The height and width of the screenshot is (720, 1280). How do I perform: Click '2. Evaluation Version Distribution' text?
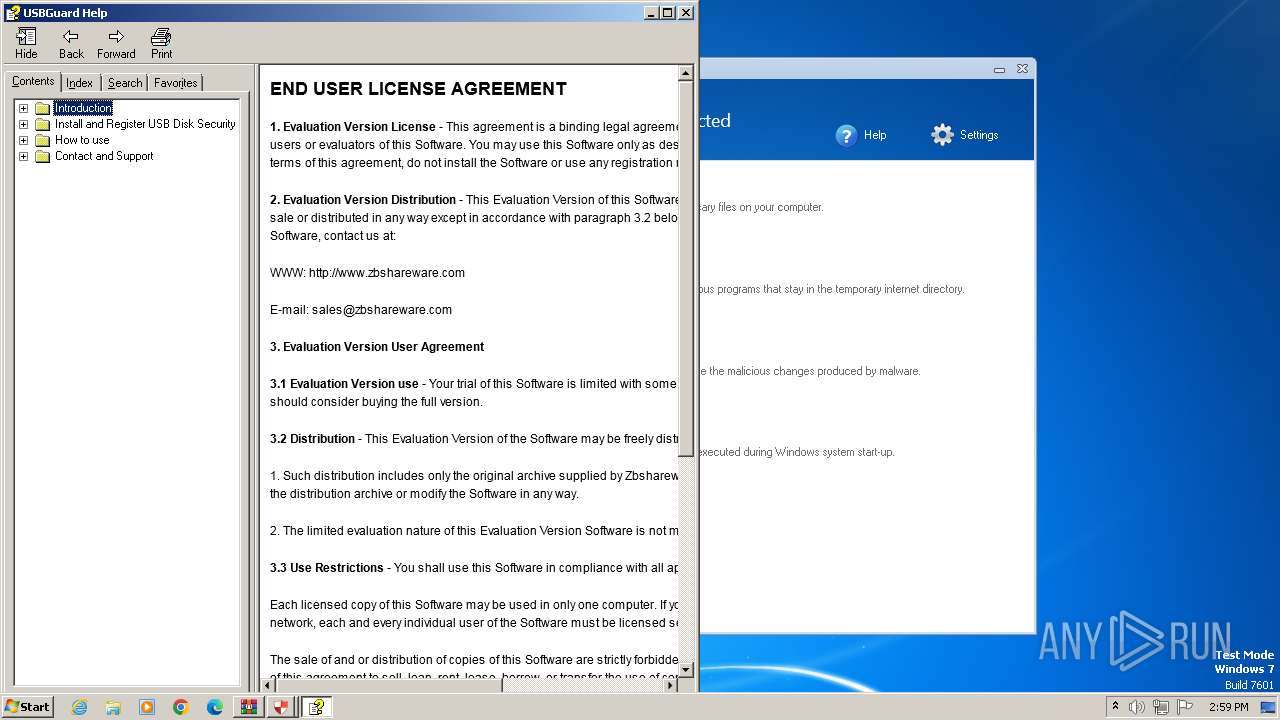click(x=363, y=200)
